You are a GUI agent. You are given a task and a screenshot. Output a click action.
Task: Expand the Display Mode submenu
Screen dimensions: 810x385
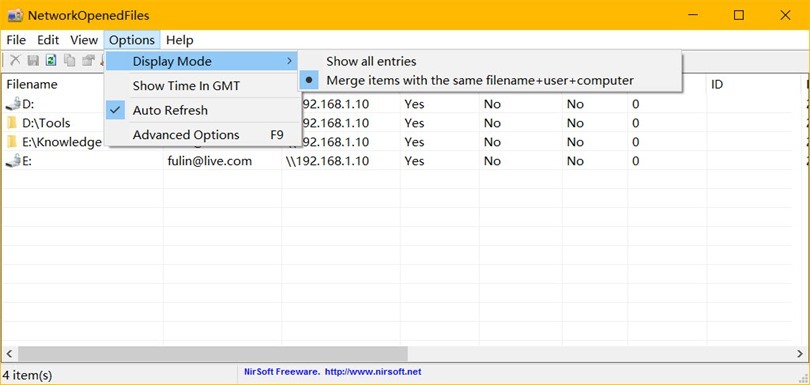coord(202,61)
